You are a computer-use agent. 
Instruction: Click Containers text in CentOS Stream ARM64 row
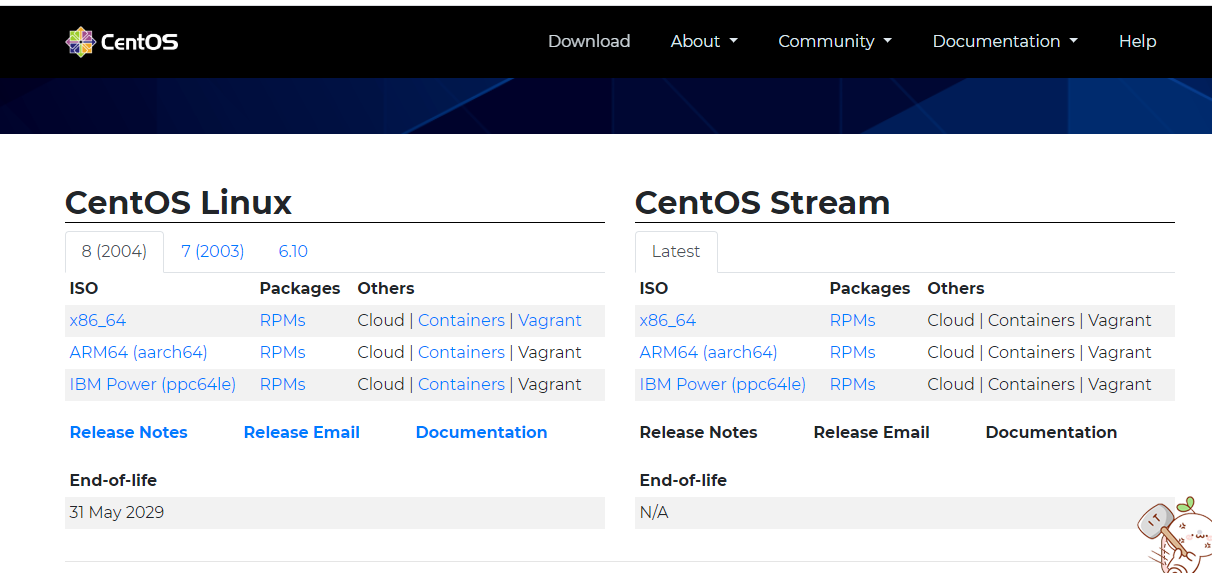pos(1031,352)
